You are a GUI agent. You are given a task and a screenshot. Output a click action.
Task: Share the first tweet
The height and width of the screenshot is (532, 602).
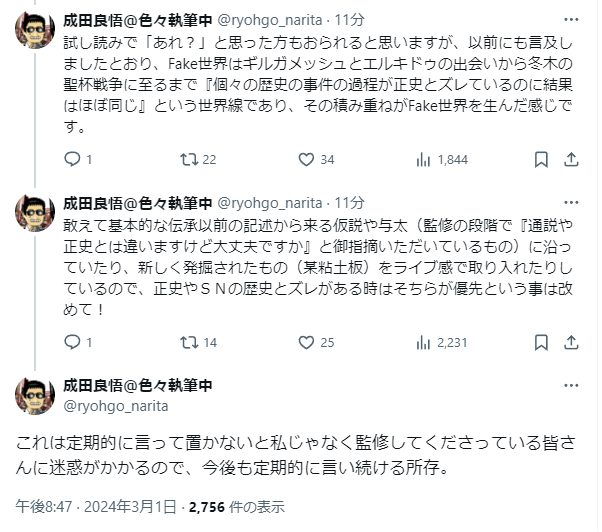click(x=573, y=158)
